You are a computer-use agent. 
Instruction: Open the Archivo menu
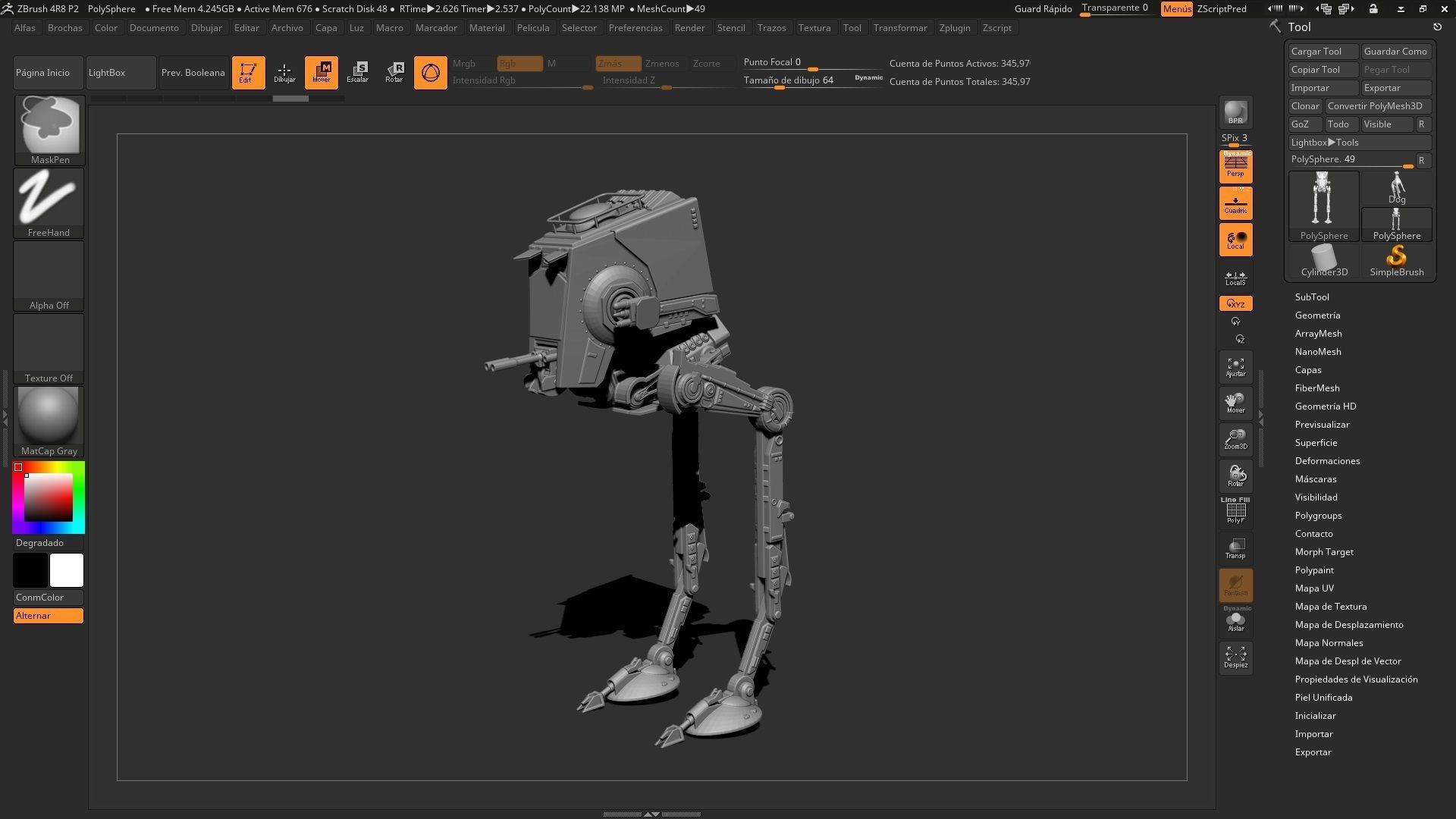point(287,28)
